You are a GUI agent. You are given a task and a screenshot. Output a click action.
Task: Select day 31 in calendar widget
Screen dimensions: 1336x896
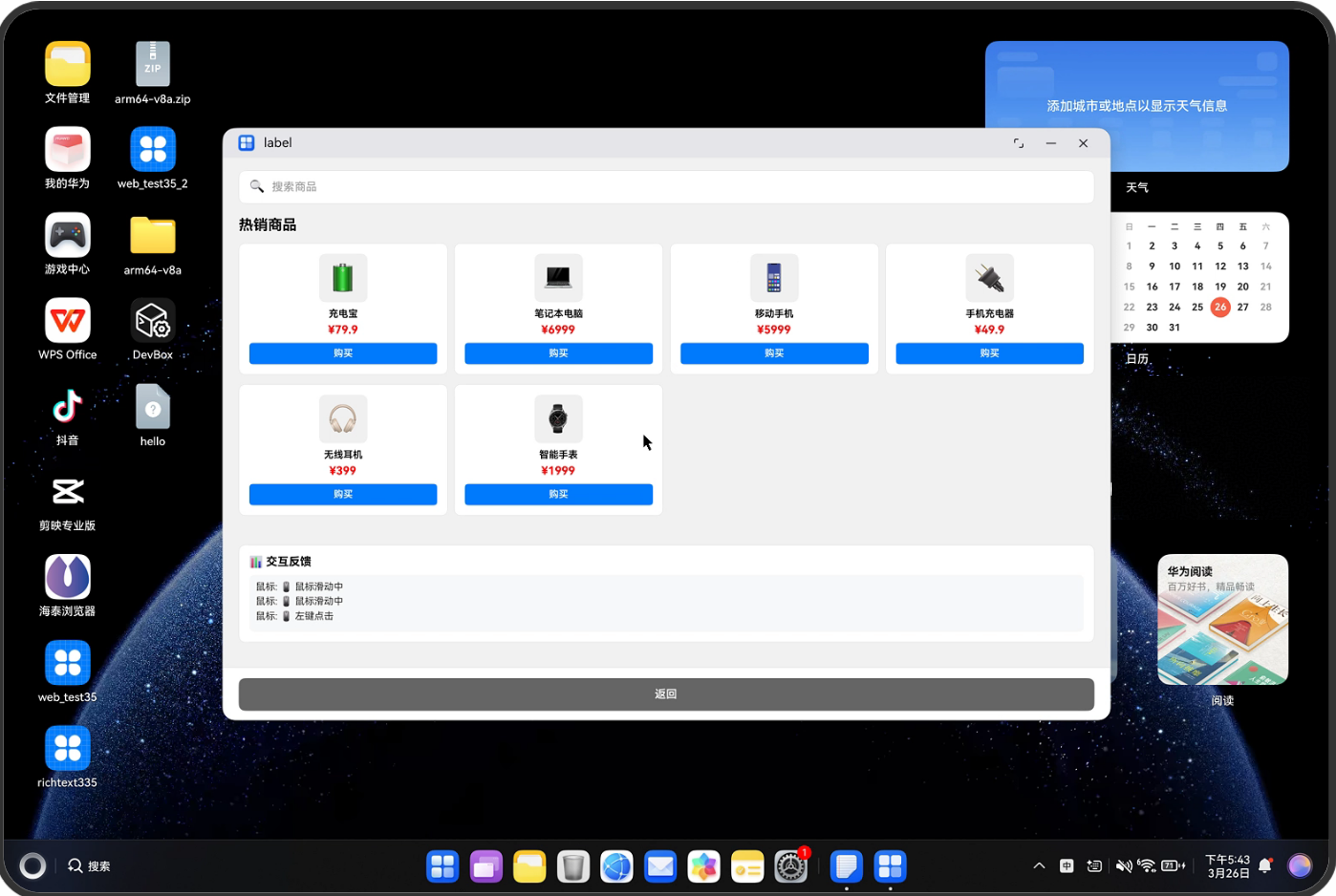(1174, 327)
